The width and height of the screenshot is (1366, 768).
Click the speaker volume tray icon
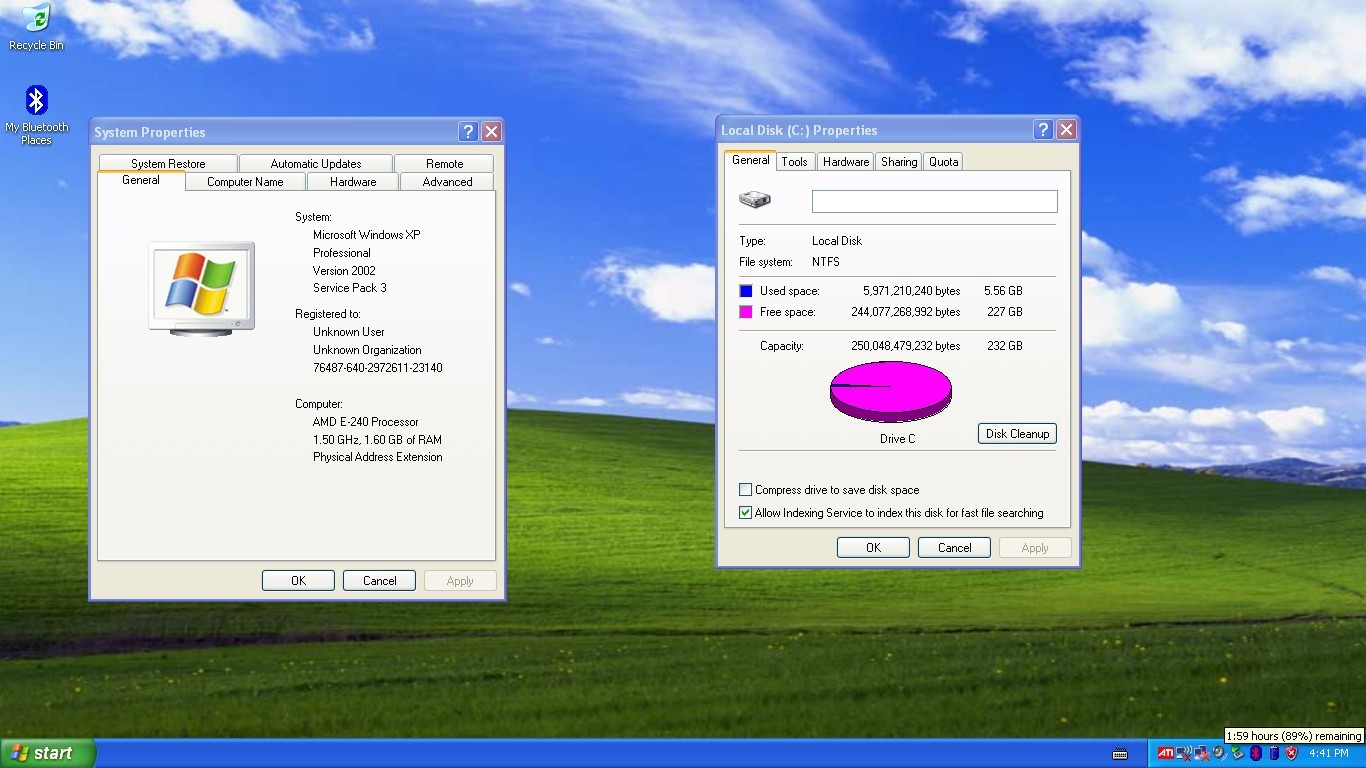click(x=1219, y=753)
